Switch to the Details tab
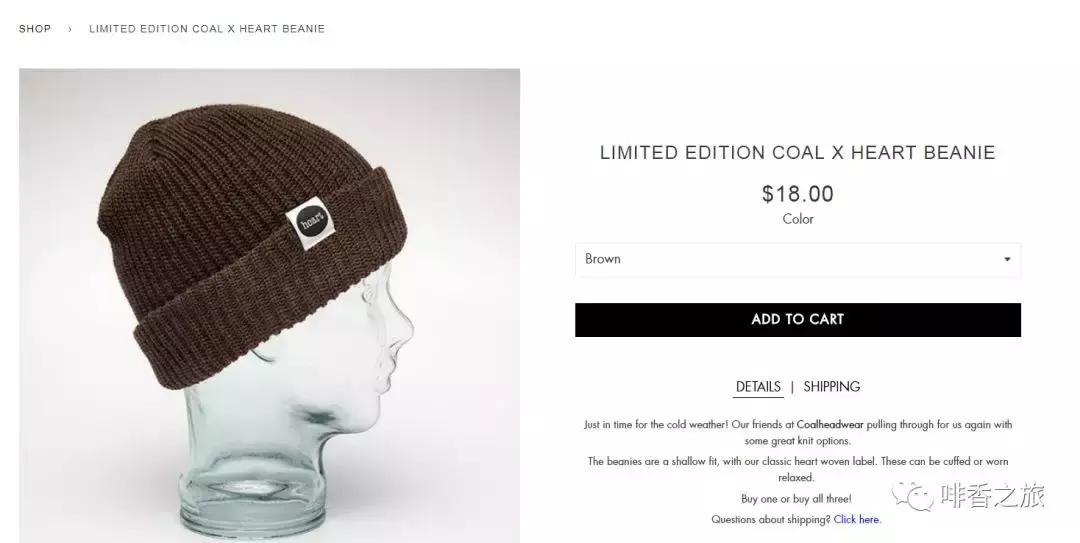 click(x=758, y=387)
